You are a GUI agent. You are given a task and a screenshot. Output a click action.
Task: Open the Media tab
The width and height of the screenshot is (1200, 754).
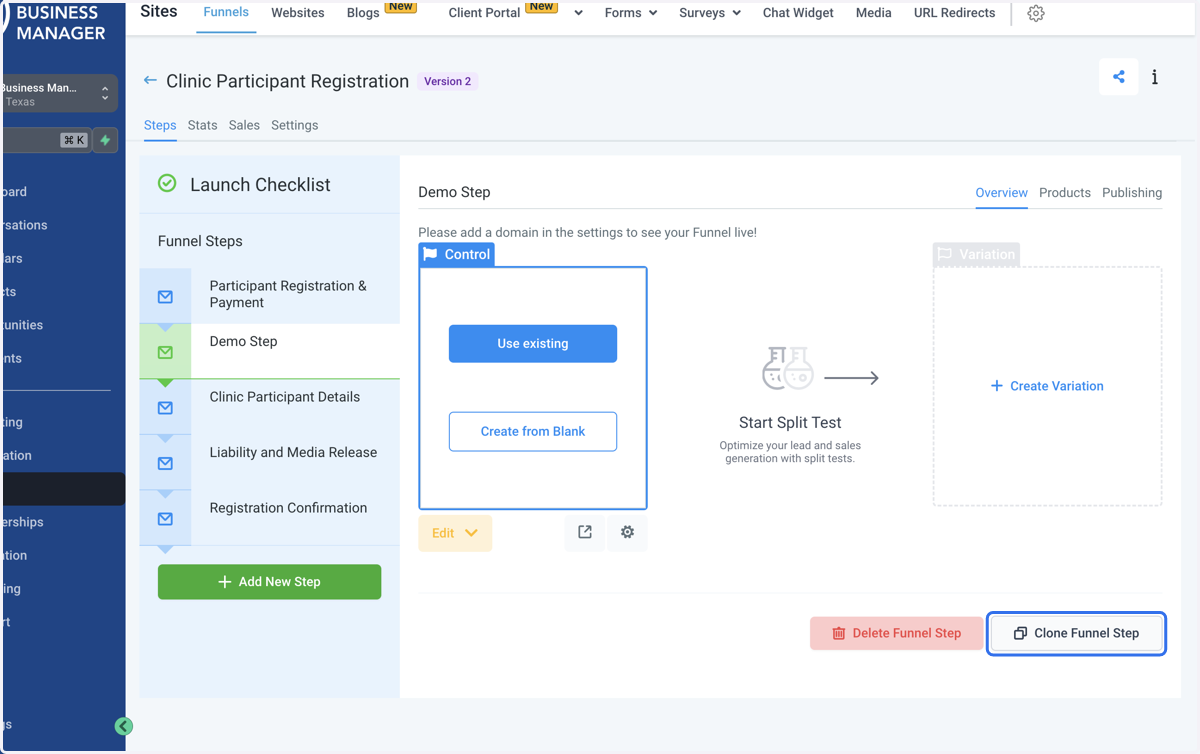(x=874, y=13)
